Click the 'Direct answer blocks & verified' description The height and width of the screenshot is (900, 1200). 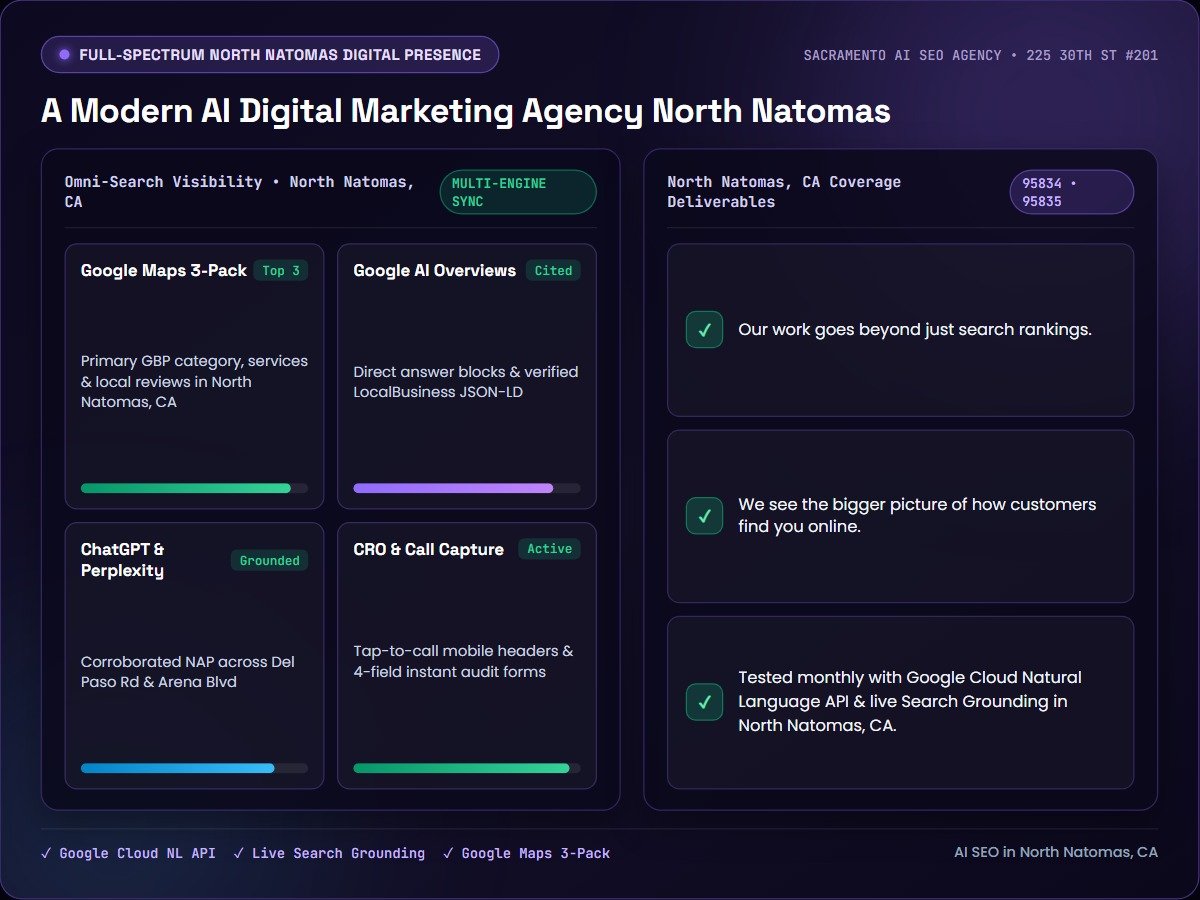click(466, 382)
